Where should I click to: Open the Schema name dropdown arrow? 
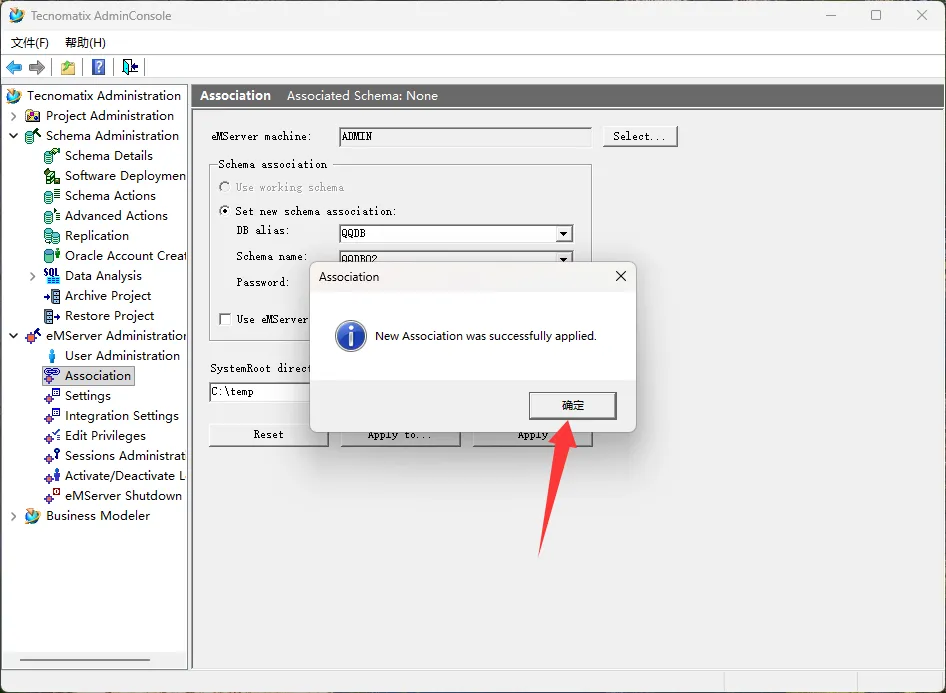point(563,258)
